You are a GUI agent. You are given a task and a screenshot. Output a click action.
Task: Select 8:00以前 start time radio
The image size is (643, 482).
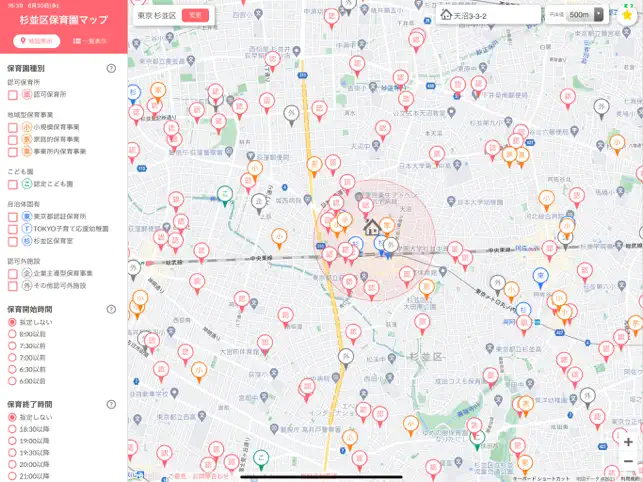pyautogui.click(x=12, y=334)
